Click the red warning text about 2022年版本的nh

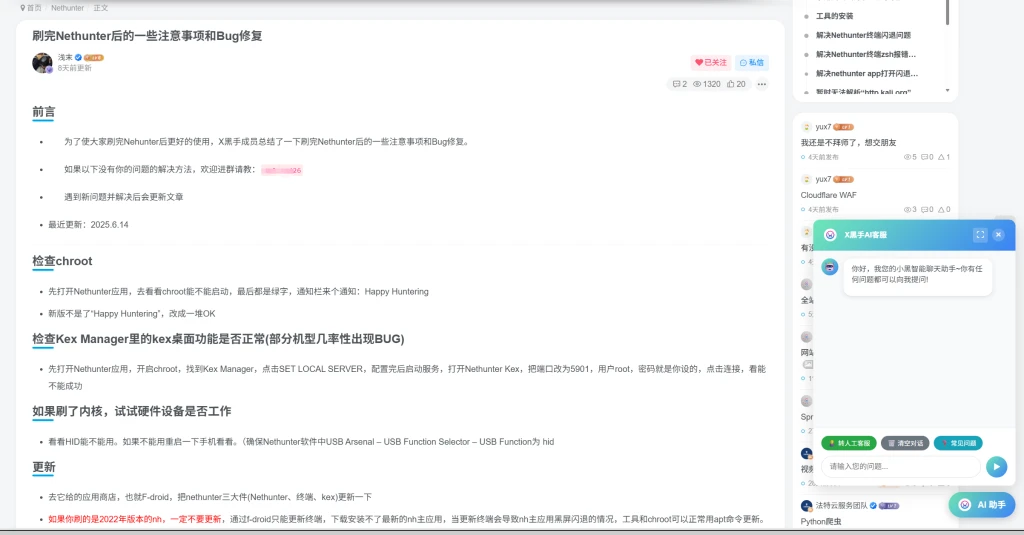[135, 519]
